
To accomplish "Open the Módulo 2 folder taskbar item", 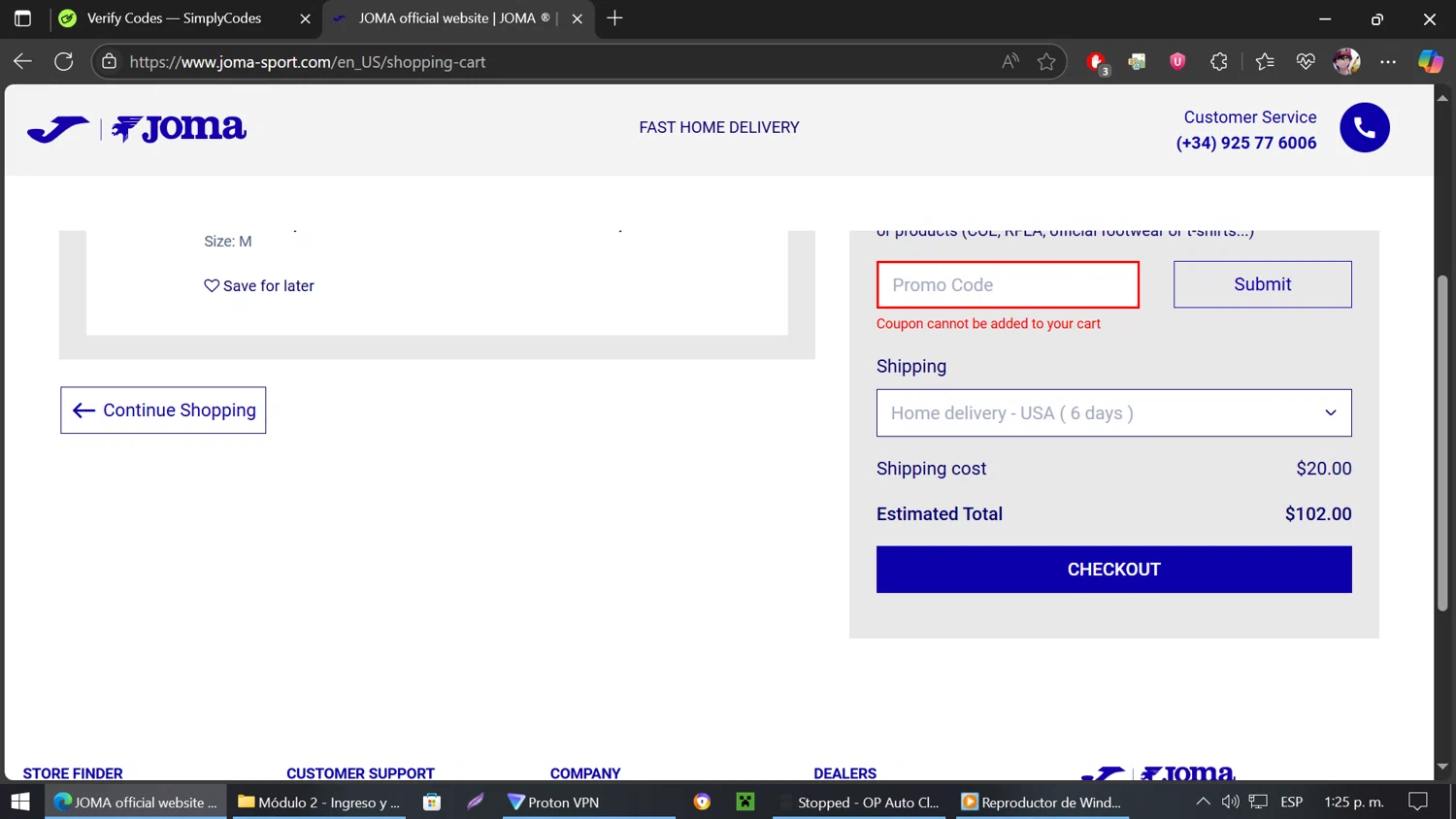I will [318, 803].
